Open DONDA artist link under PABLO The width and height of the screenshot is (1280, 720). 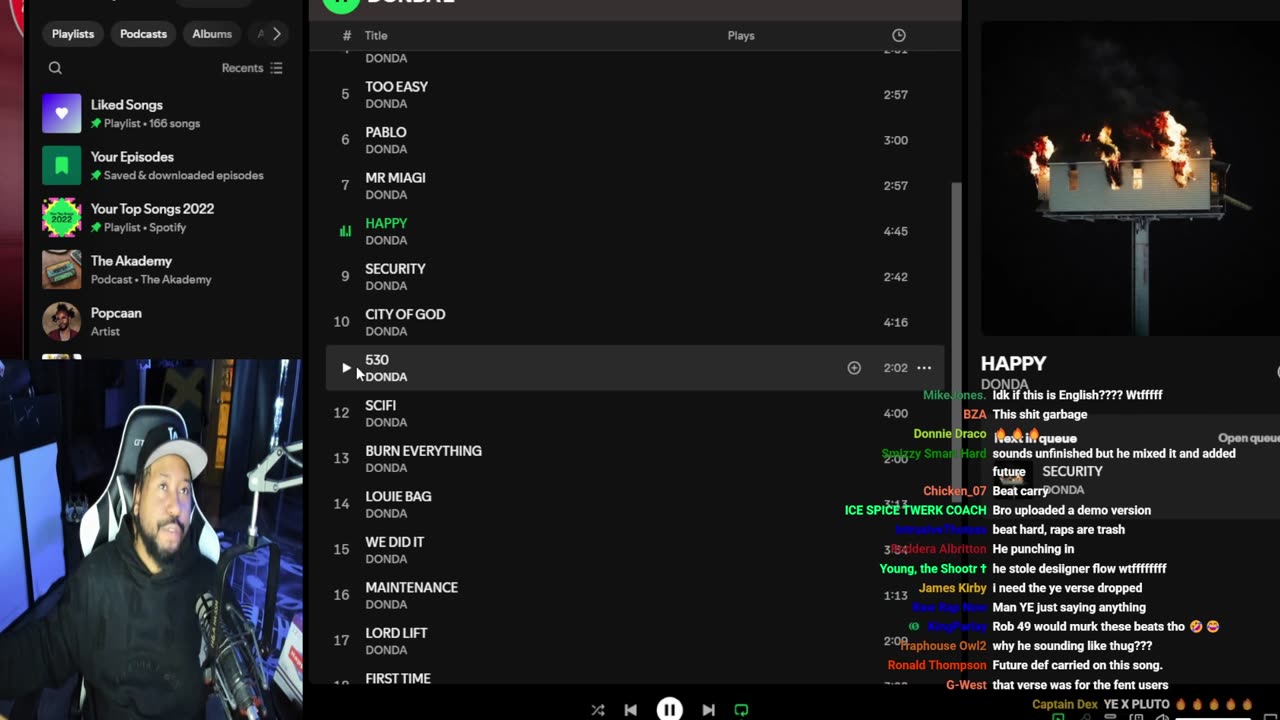(386, 149)
